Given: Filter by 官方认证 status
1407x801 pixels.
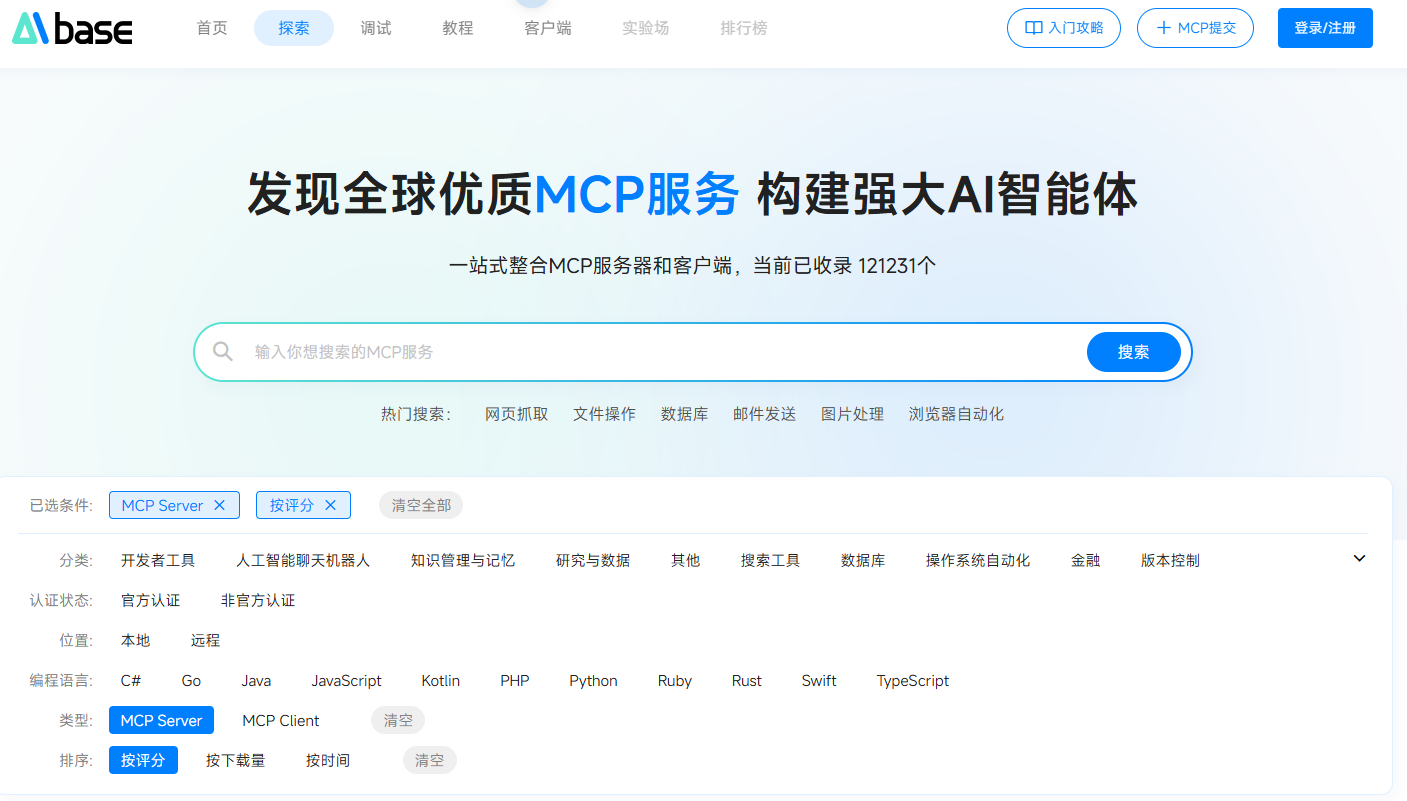Looking at the screenshot, I should coord(150,601).
